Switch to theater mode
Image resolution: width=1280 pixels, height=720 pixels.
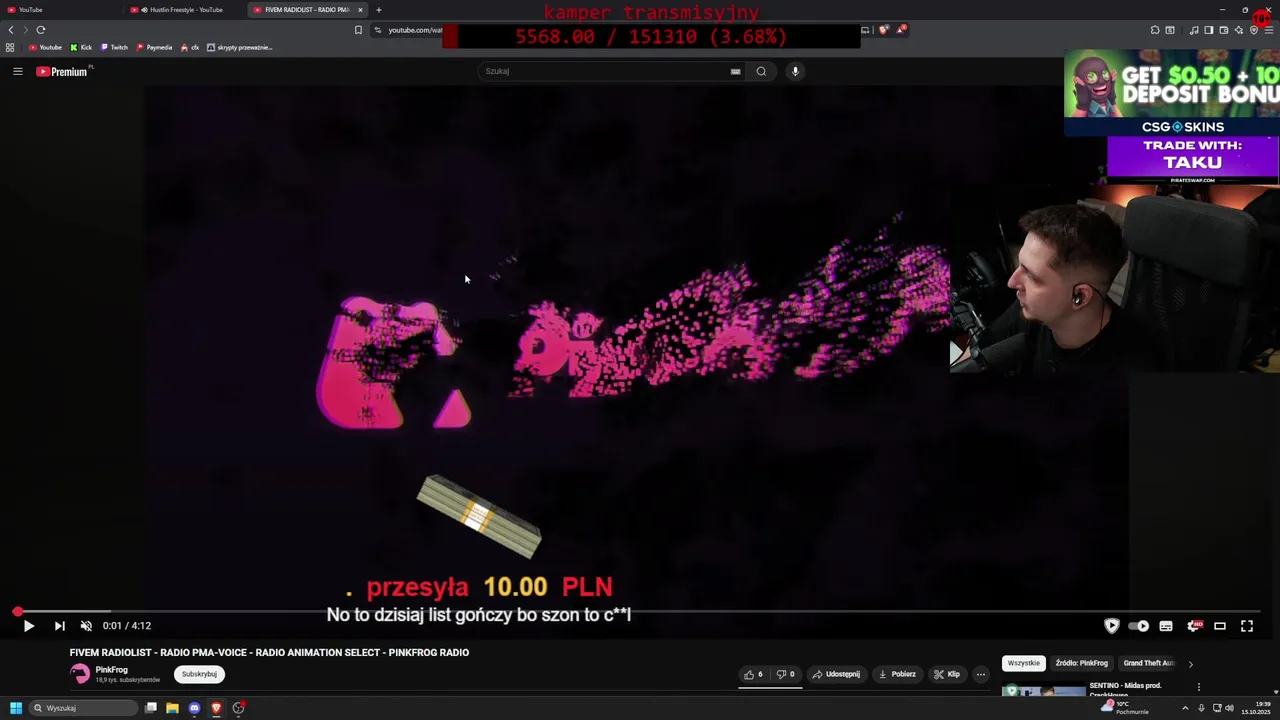pos(1220,626)
